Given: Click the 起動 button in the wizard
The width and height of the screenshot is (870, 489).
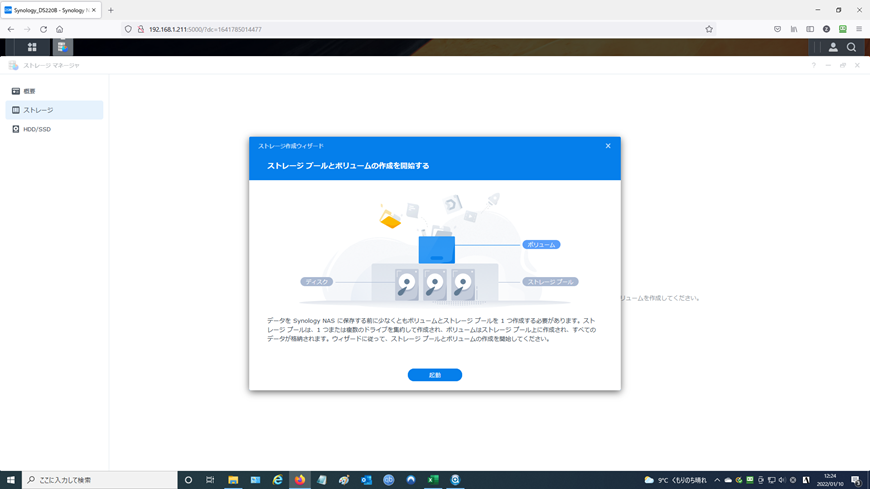Looking at the screenshot, I should click(x=434, y=375).
